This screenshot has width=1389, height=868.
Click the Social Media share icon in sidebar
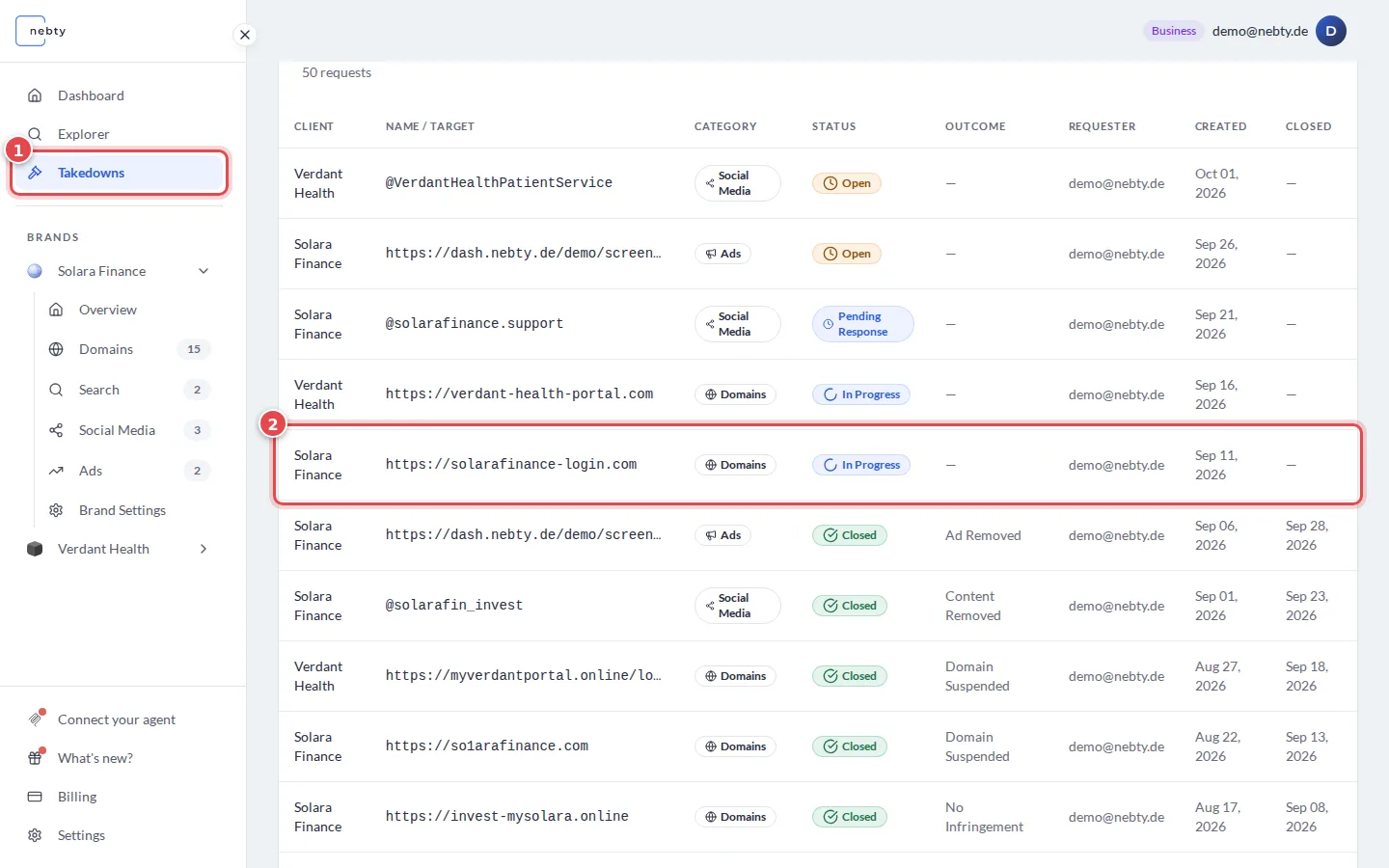coord(56,430)
